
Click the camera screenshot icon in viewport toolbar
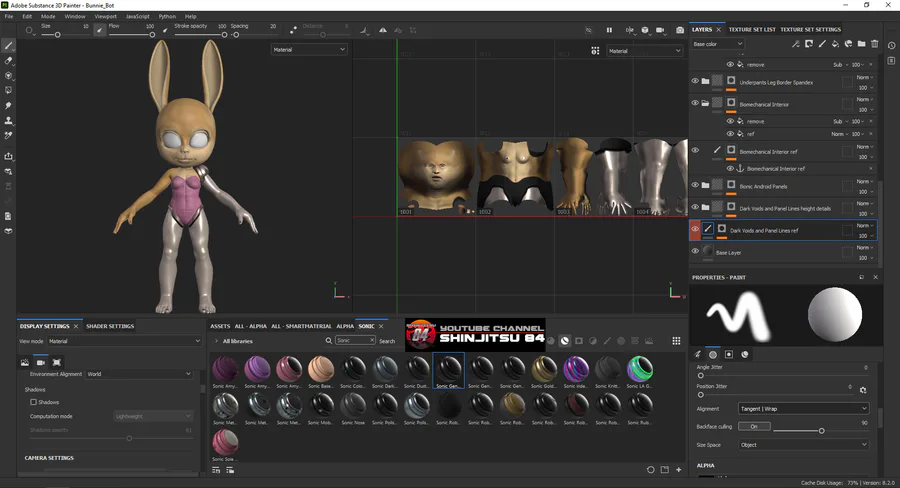[x=680, y=30]
